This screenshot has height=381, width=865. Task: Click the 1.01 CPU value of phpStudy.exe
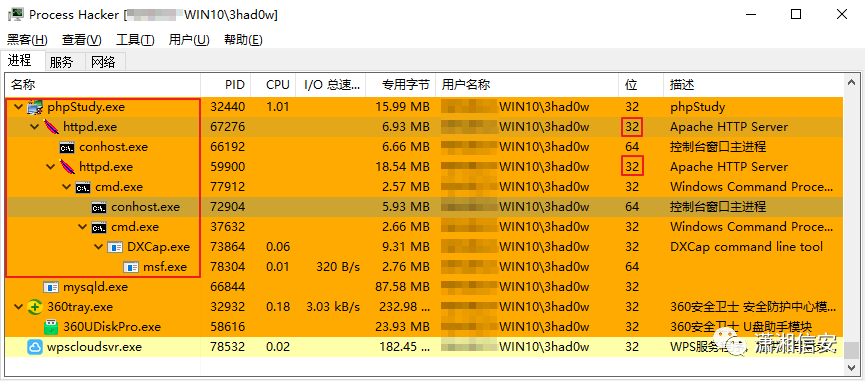[x=277, y=107]
